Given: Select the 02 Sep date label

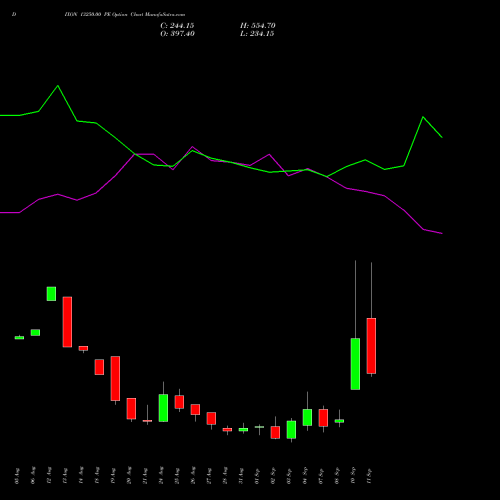Looking at the screenshot, I should pos(273,476).
